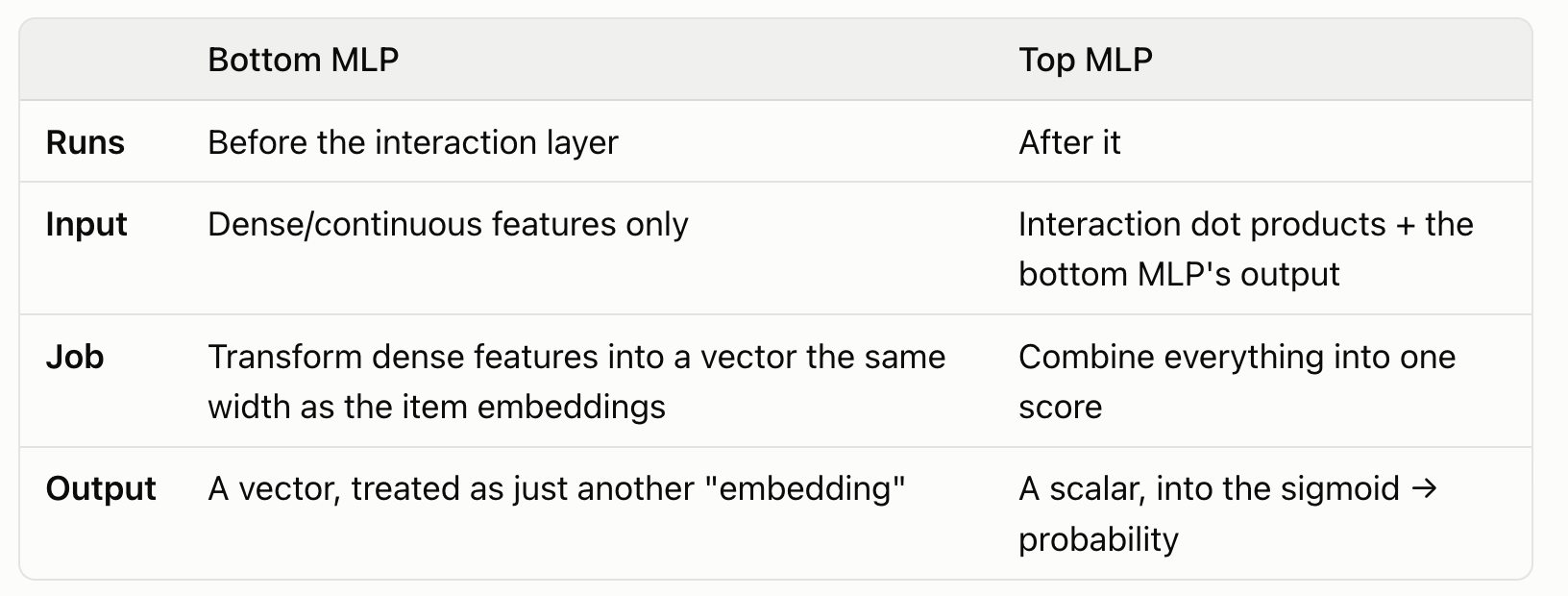Click the text 'bottom MLP's output'

click(1179, 274)
